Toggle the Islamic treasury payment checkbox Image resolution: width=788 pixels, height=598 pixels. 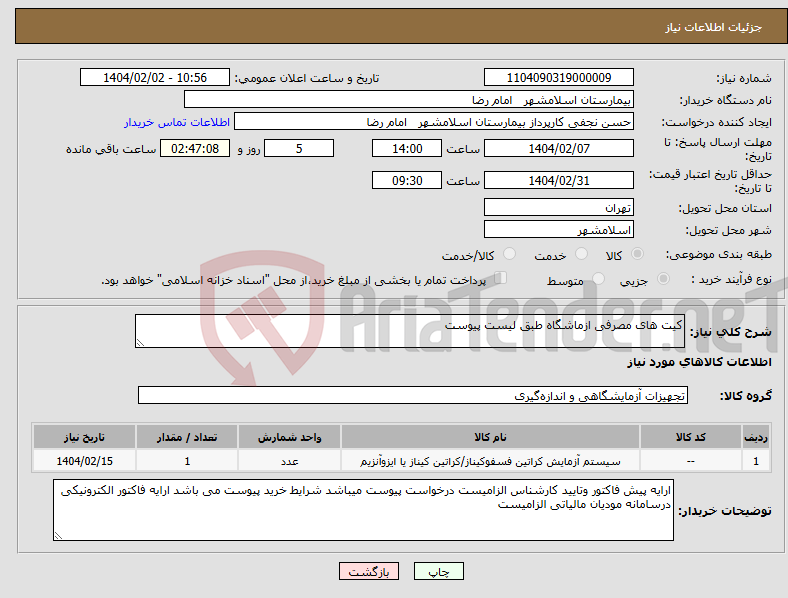point(500,278)
